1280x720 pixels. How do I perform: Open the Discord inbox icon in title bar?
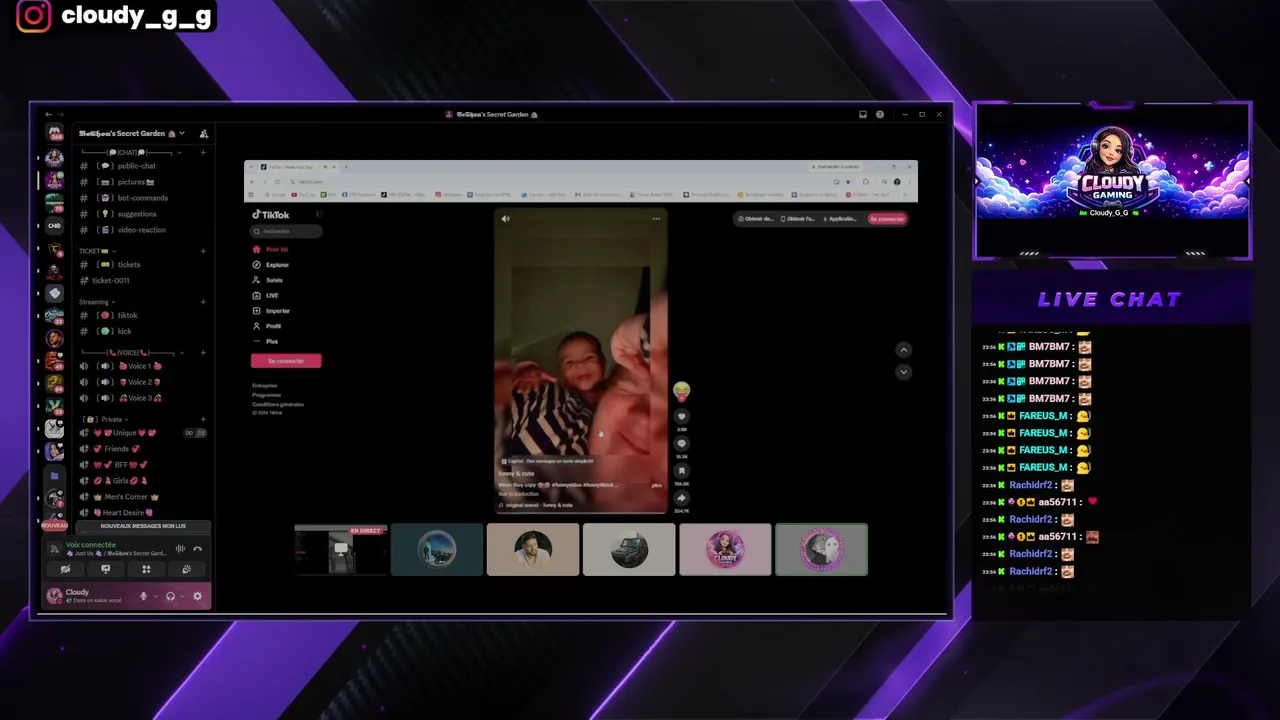tap(863, 114)
